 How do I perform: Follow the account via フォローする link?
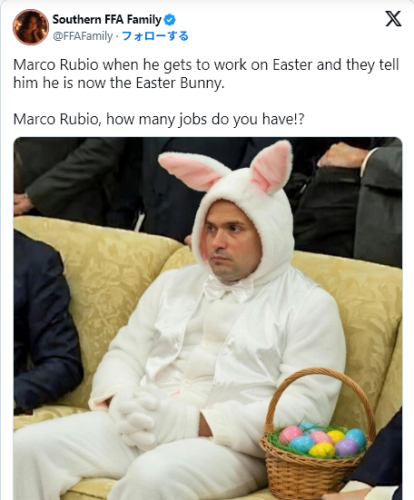[155, 36]
